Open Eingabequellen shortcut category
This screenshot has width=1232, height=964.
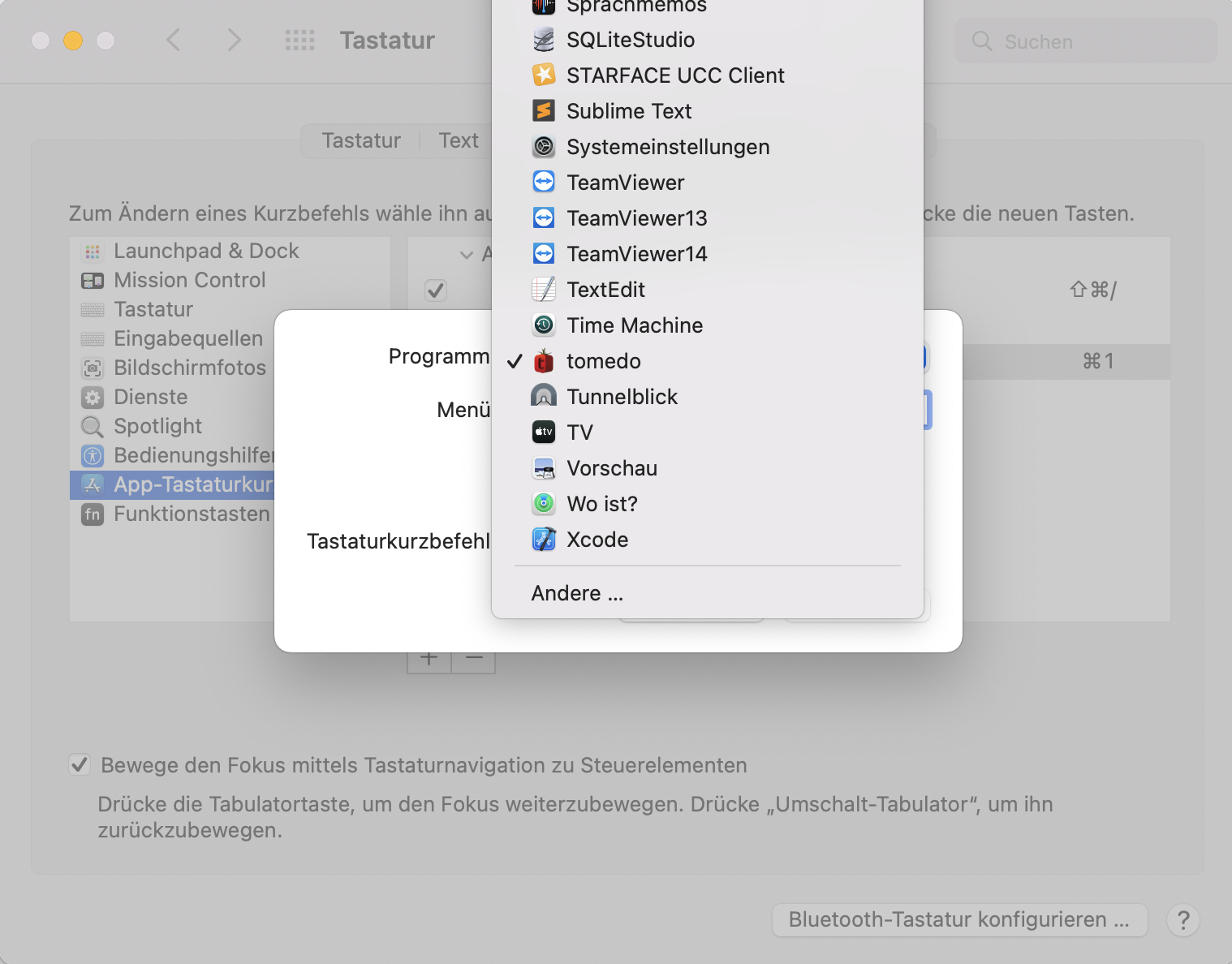point(172,338)
